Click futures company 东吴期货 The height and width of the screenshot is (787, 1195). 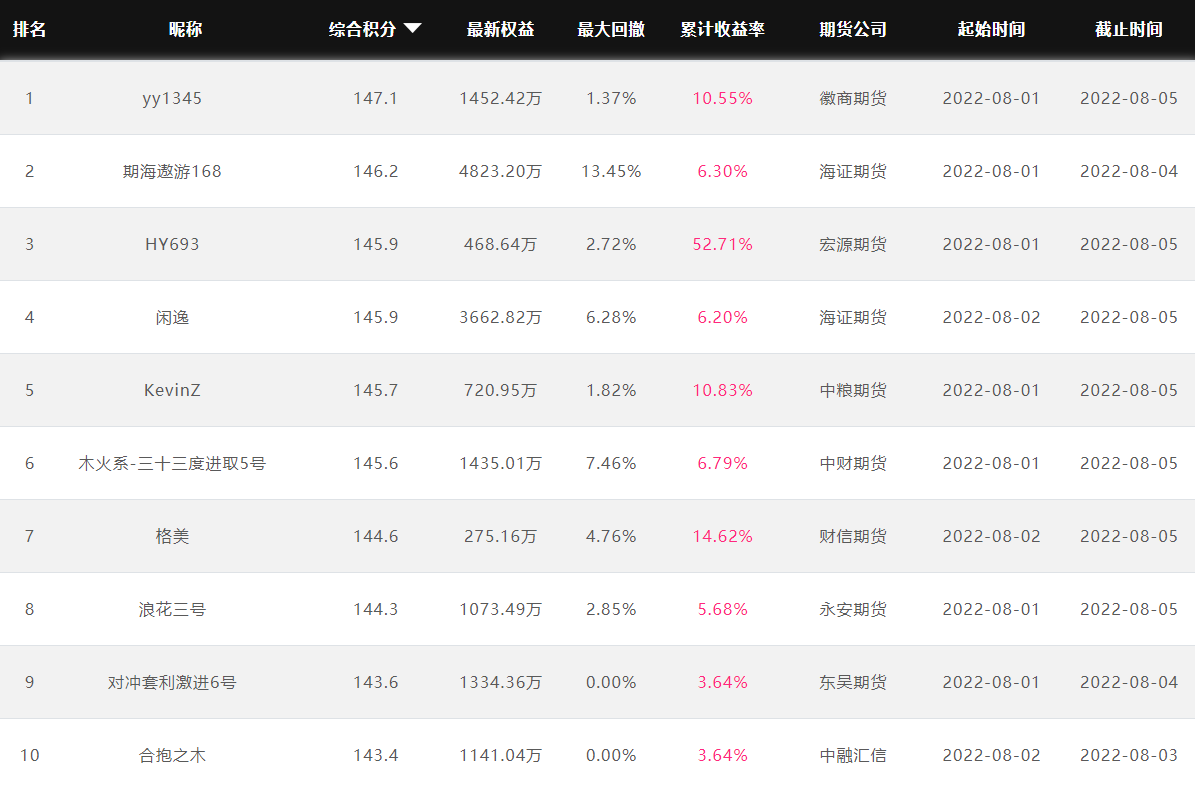point(853,682)
